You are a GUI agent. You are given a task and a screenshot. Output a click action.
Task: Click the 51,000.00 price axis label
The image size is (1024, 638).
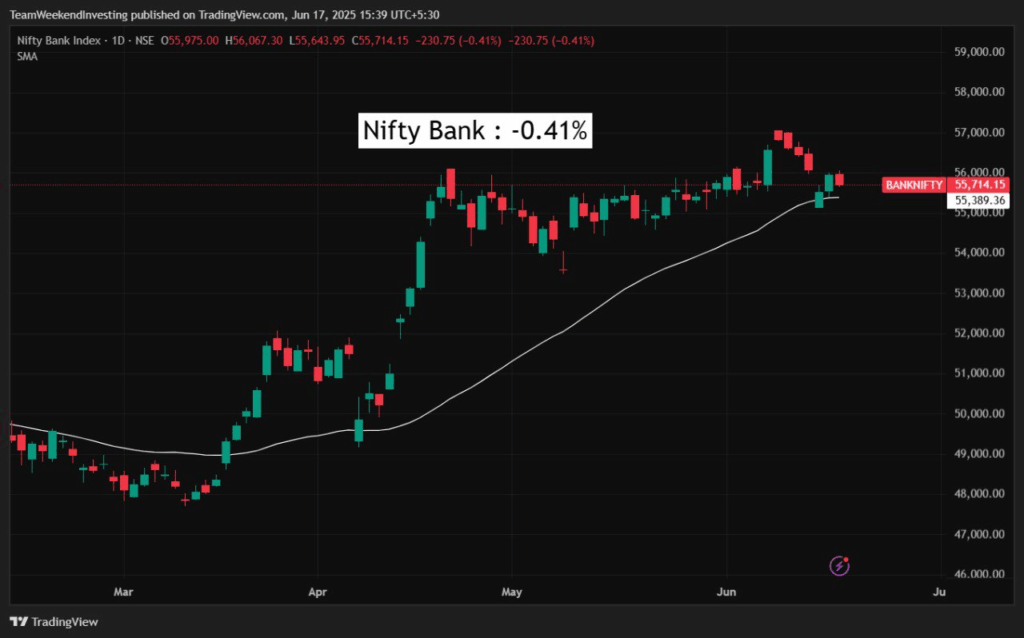click(979, 374)
